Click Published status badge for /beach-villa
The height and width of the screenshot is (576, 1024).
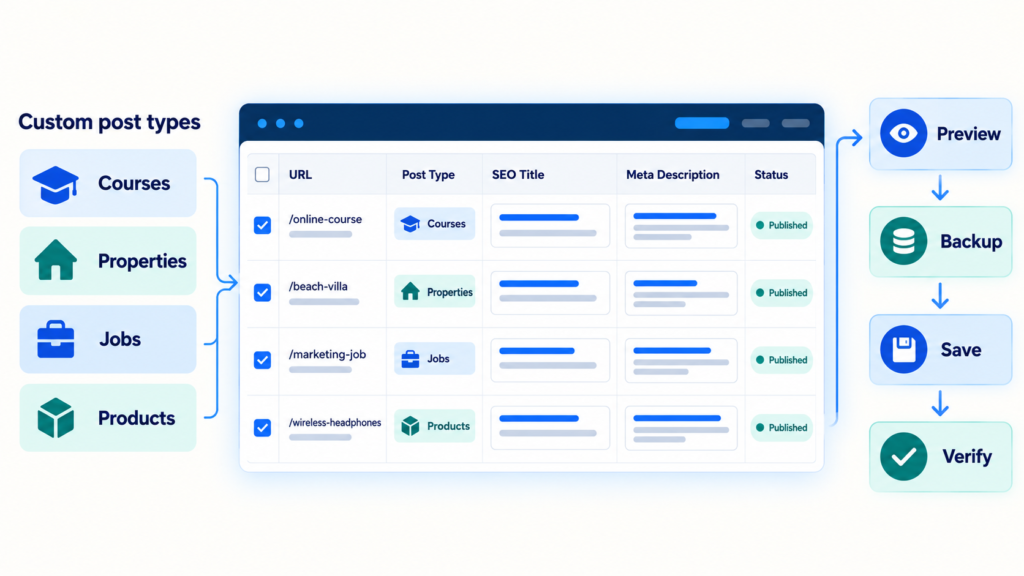tap(781, 293)
